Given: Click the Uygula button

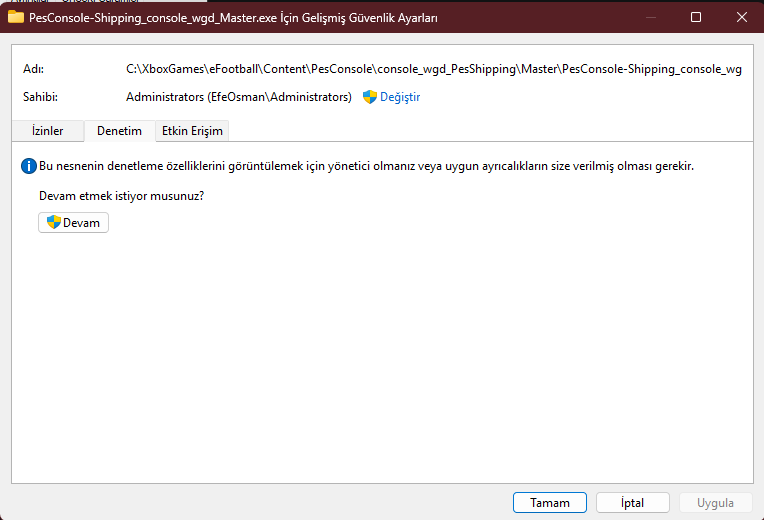Looking at the screenshot, I should coord(715,502).
